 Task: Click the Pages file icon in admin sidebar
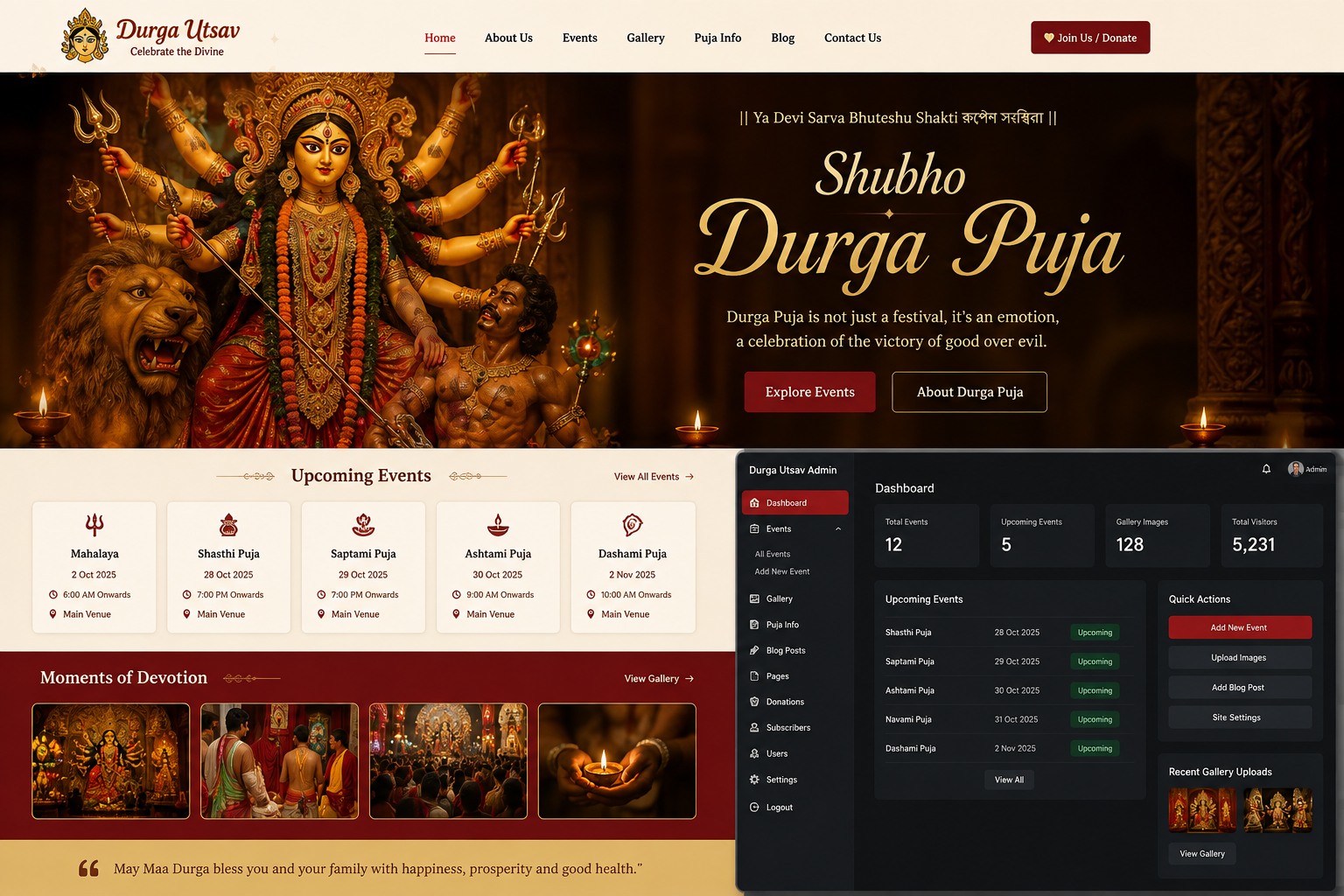[x=754, y=676]
